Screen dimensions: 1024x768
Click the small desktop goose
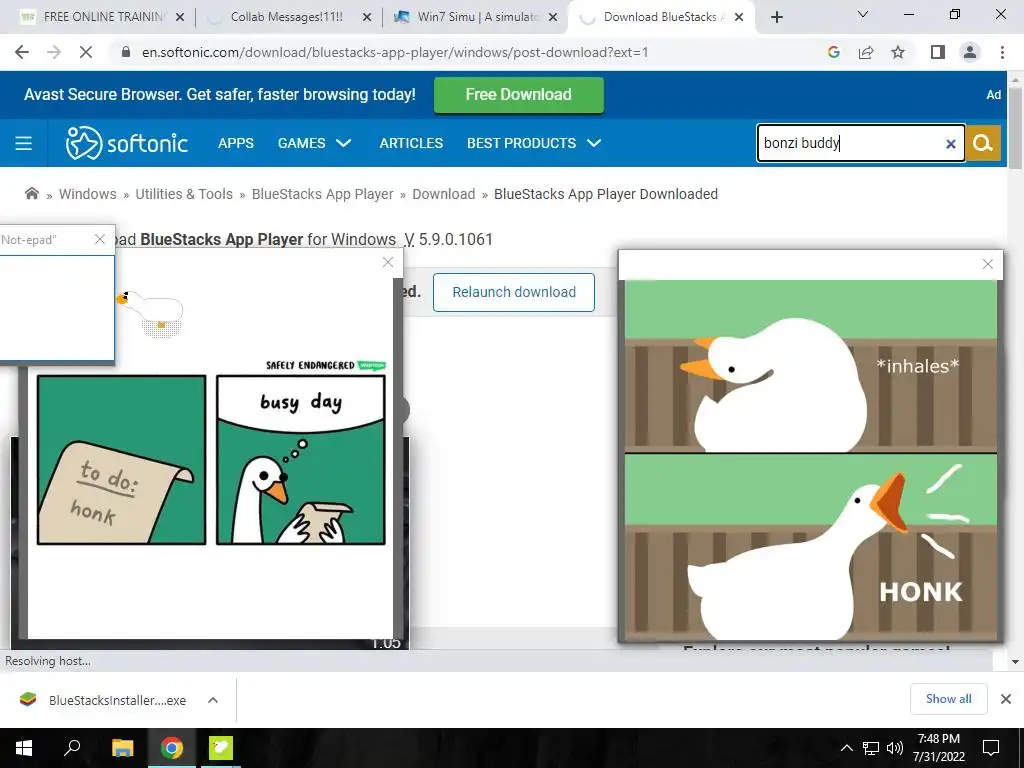(x=152, y=312)
